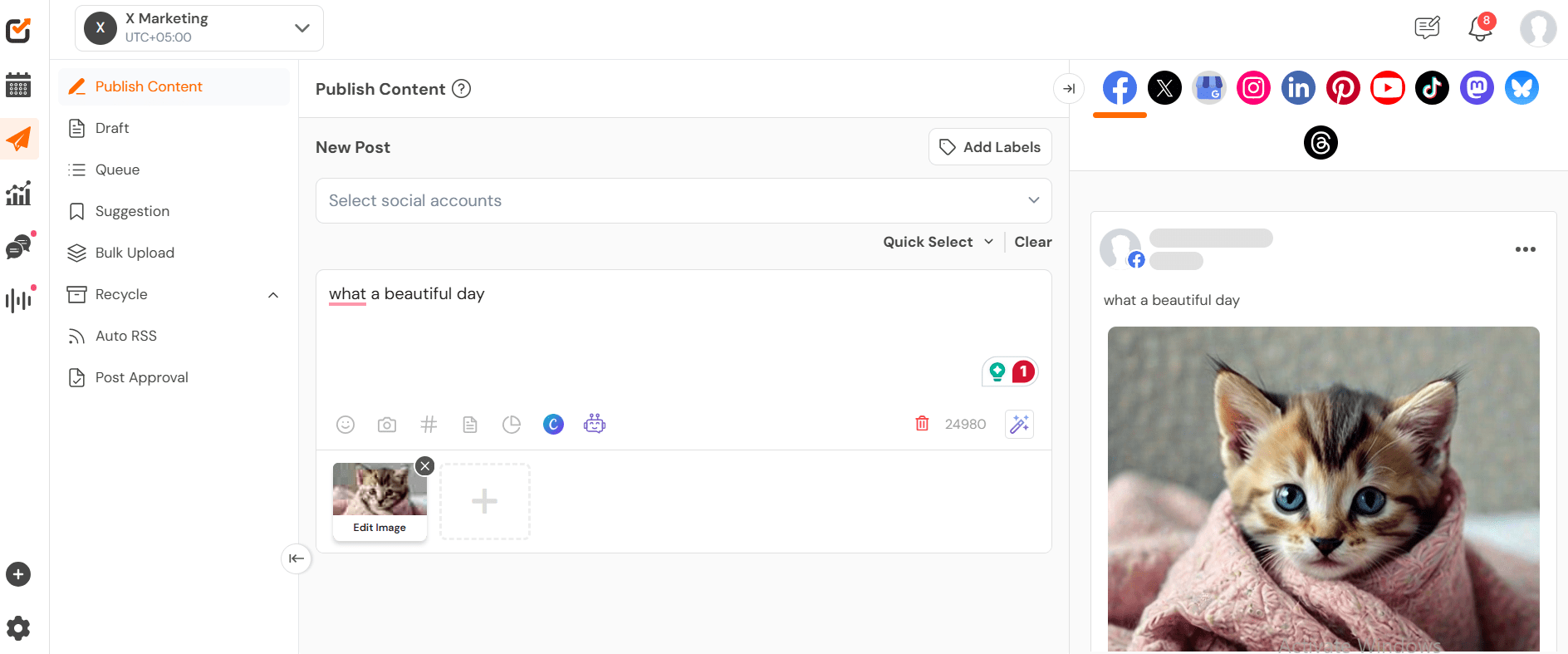The height and width of the screenshot is (654, 1568).
Task: Switch preview to Mastodon
Action: click(x=1477, y=87)
